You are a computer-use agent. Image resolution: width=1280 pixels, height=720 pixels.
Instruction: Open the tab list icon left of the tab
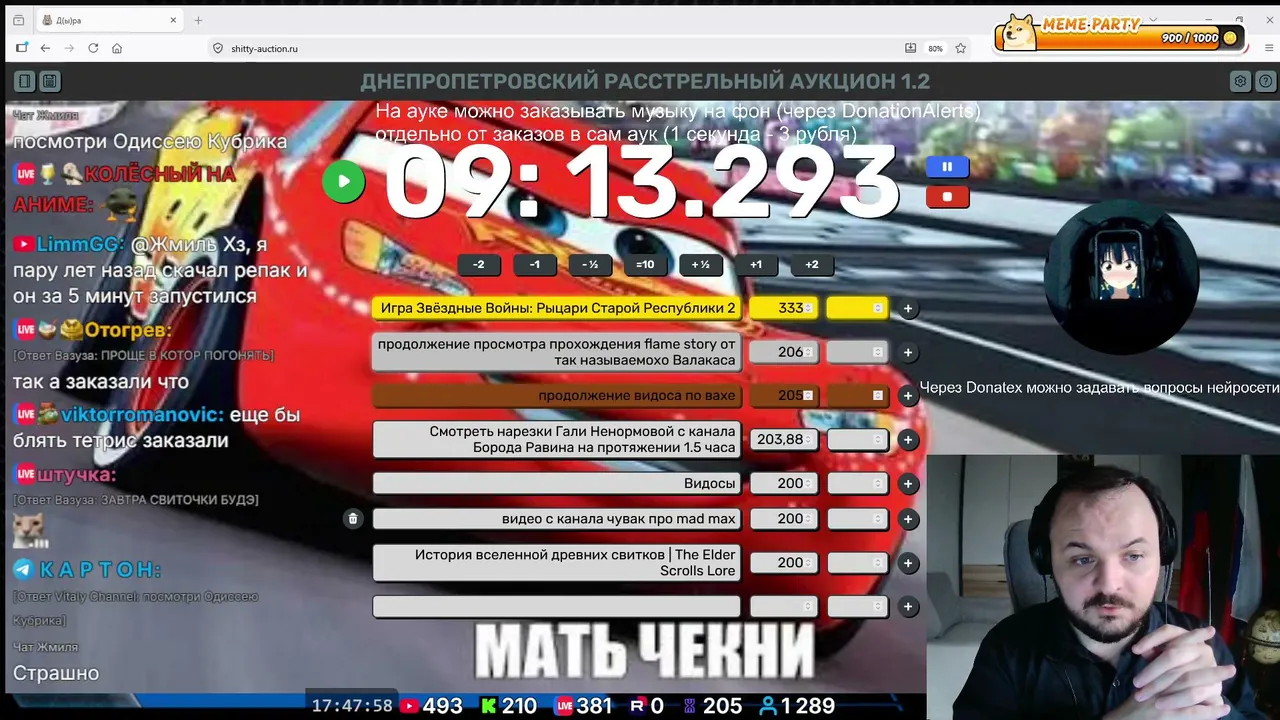pyautogui.click(x=18, y=20)
